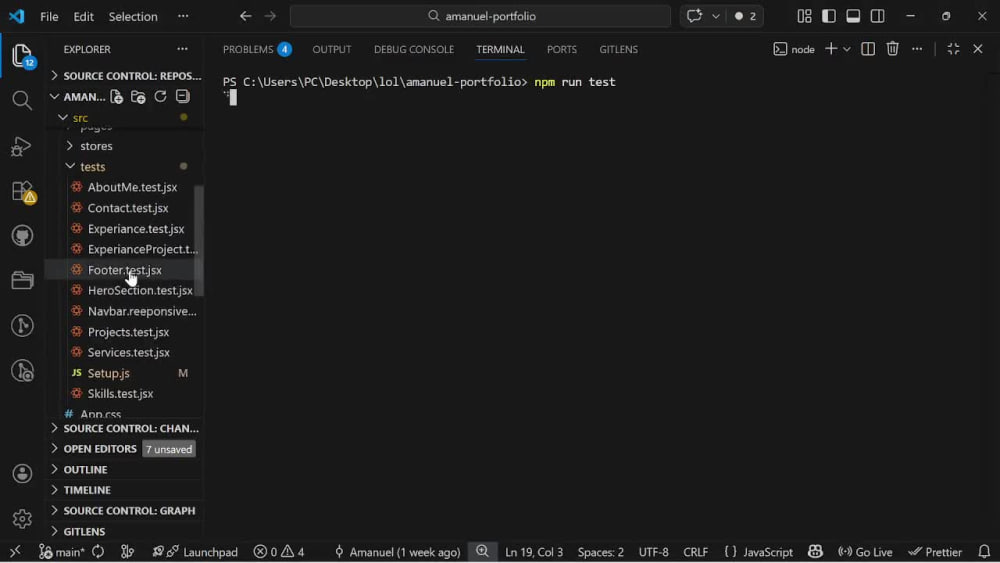
Task: Collapse the src folder
Action: 124,117
